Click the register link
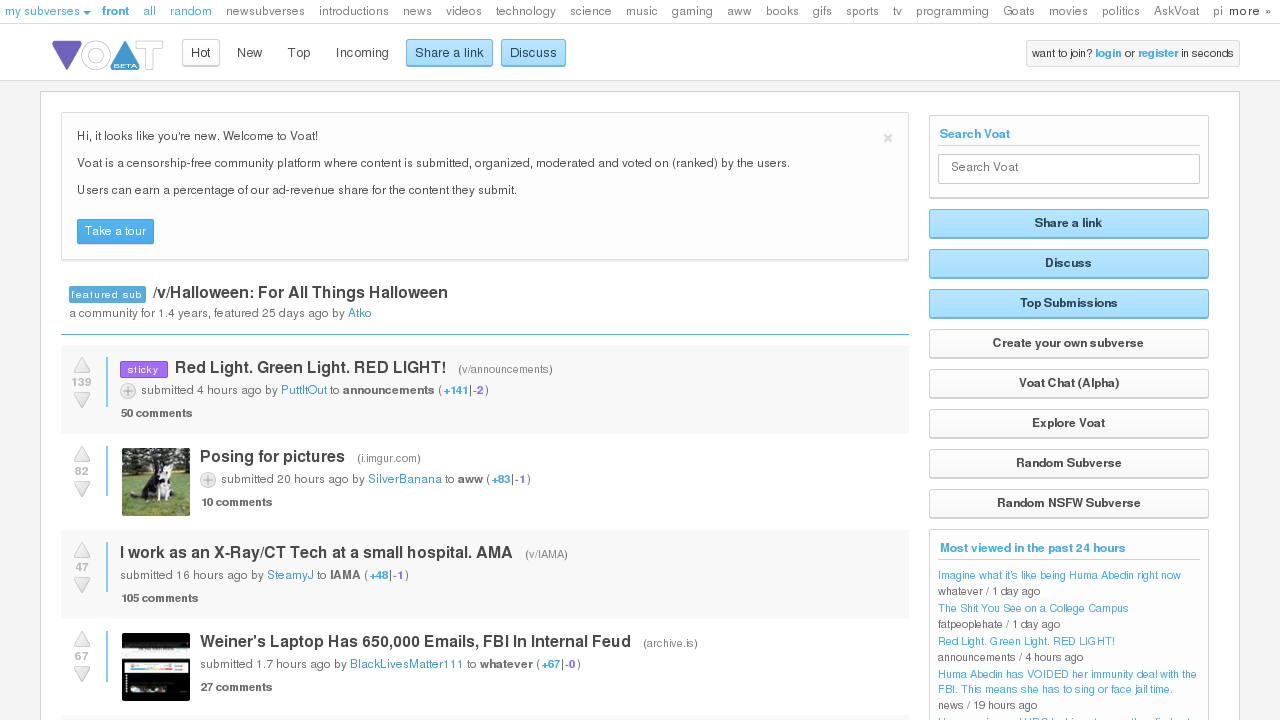This screenshot has width=1280, height=720. [x=1158, y=54]
